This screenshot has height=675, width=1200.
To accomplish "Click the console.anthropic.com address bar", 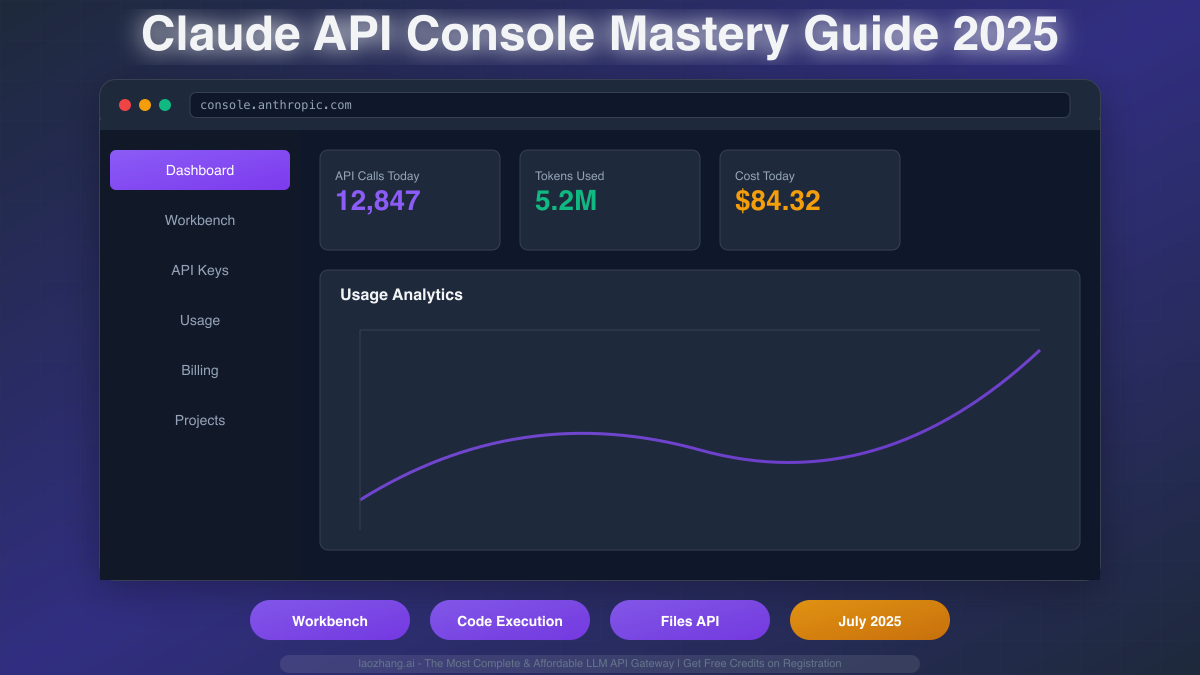I will (x=630, y=105).
